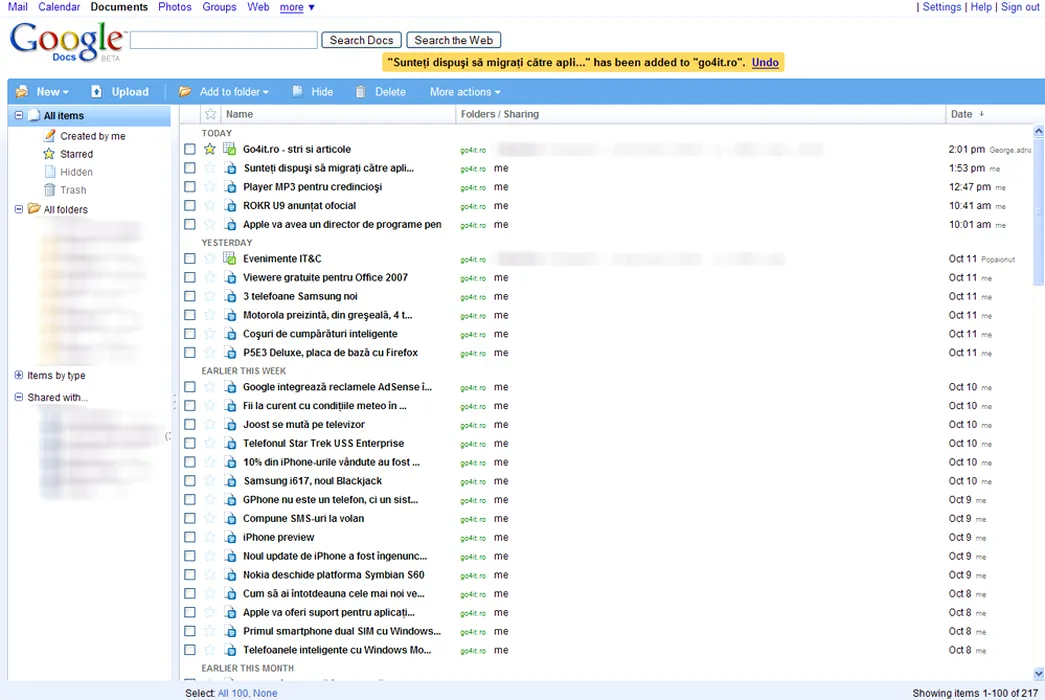Click the Hide icon in toolbar
Image resolution: width=1045 pixels, height=700 pixels.
coord(297,91)
